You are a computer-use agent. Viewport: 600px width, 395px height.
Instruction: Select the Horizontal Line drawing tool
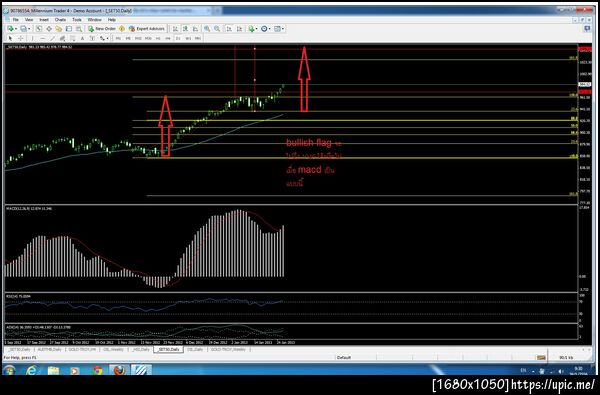(42, 38)
